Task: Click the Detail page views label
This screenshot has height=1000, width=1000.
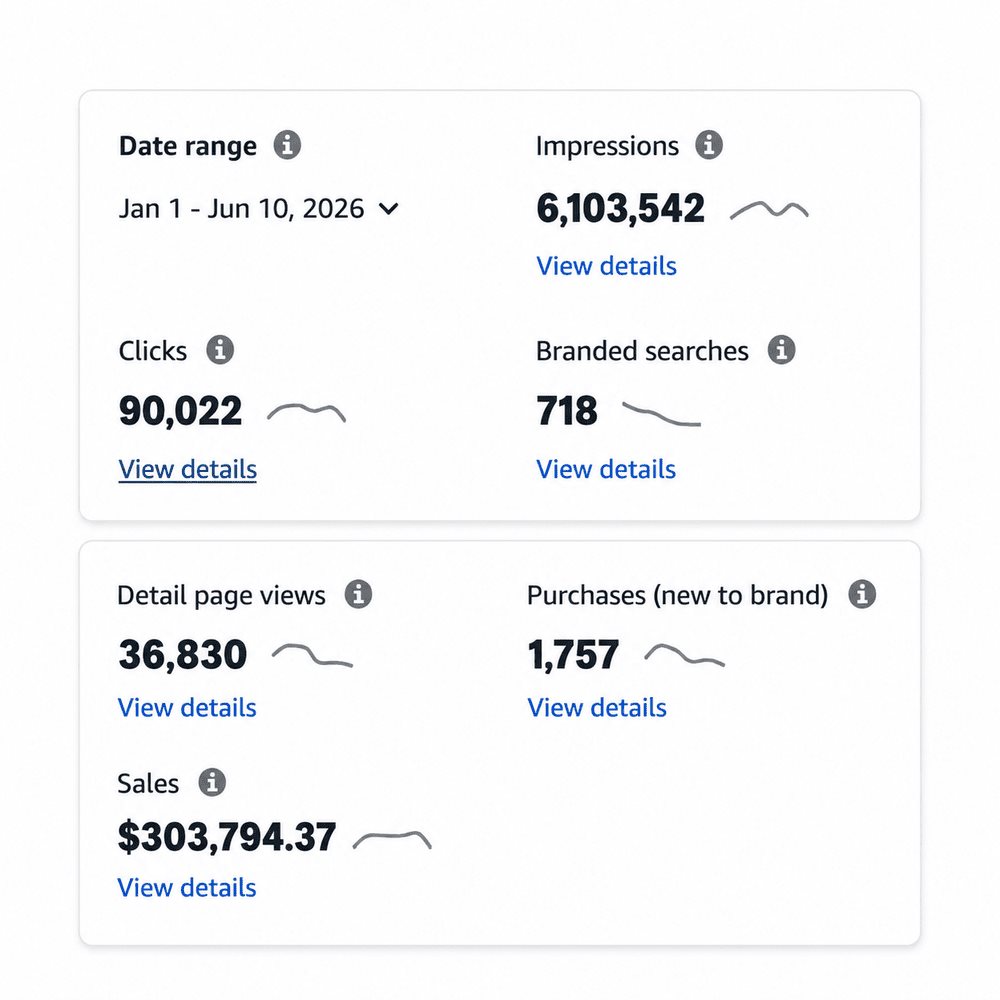Action: (221, 596)
